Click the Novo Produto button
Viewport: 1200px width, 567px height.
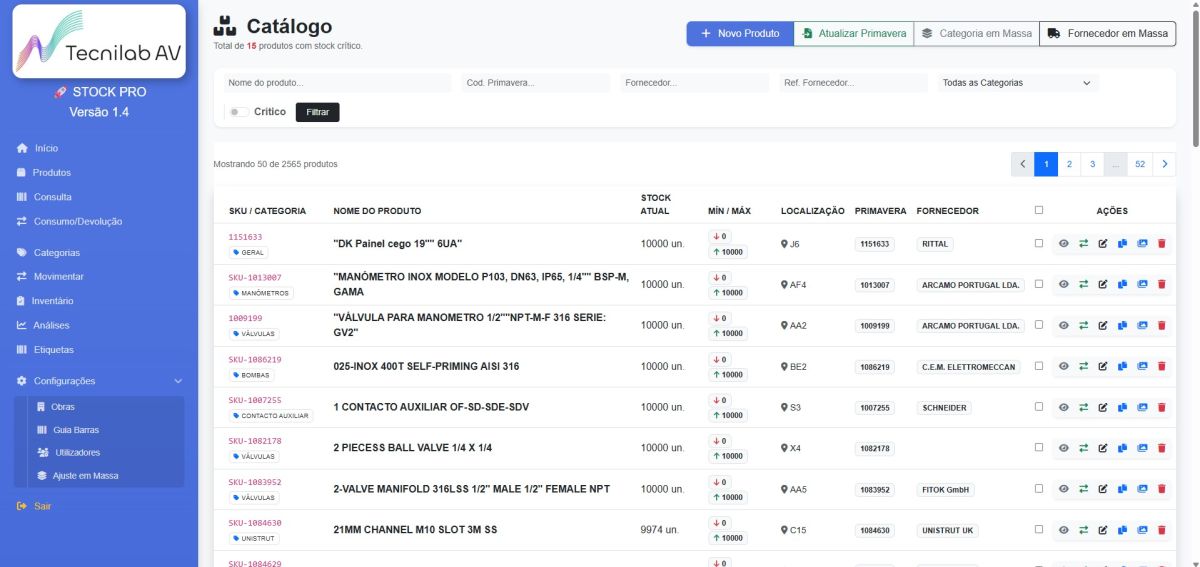click(740, 33)
